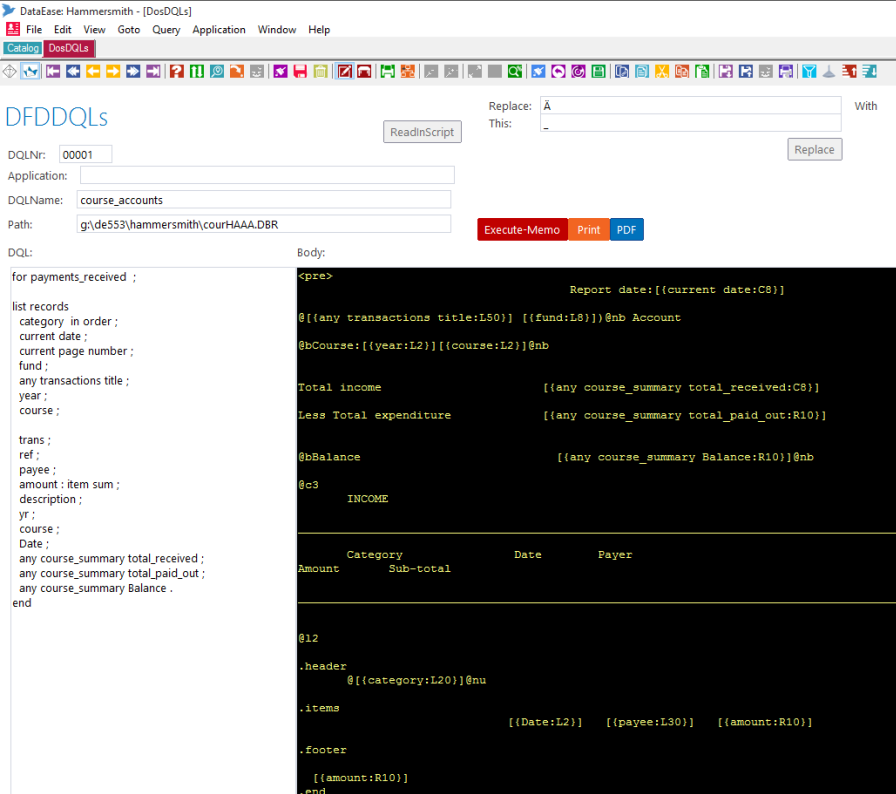The image size is (896, 794).
Task: Click the green floppy save-as-new icon
Action: click(387, 71)
